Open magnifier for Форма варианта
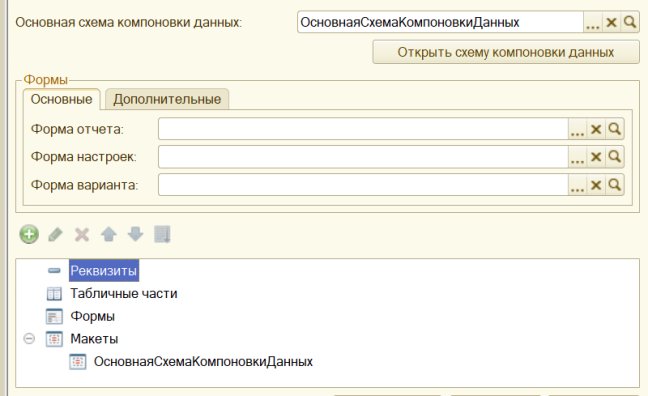 [615, 184]
